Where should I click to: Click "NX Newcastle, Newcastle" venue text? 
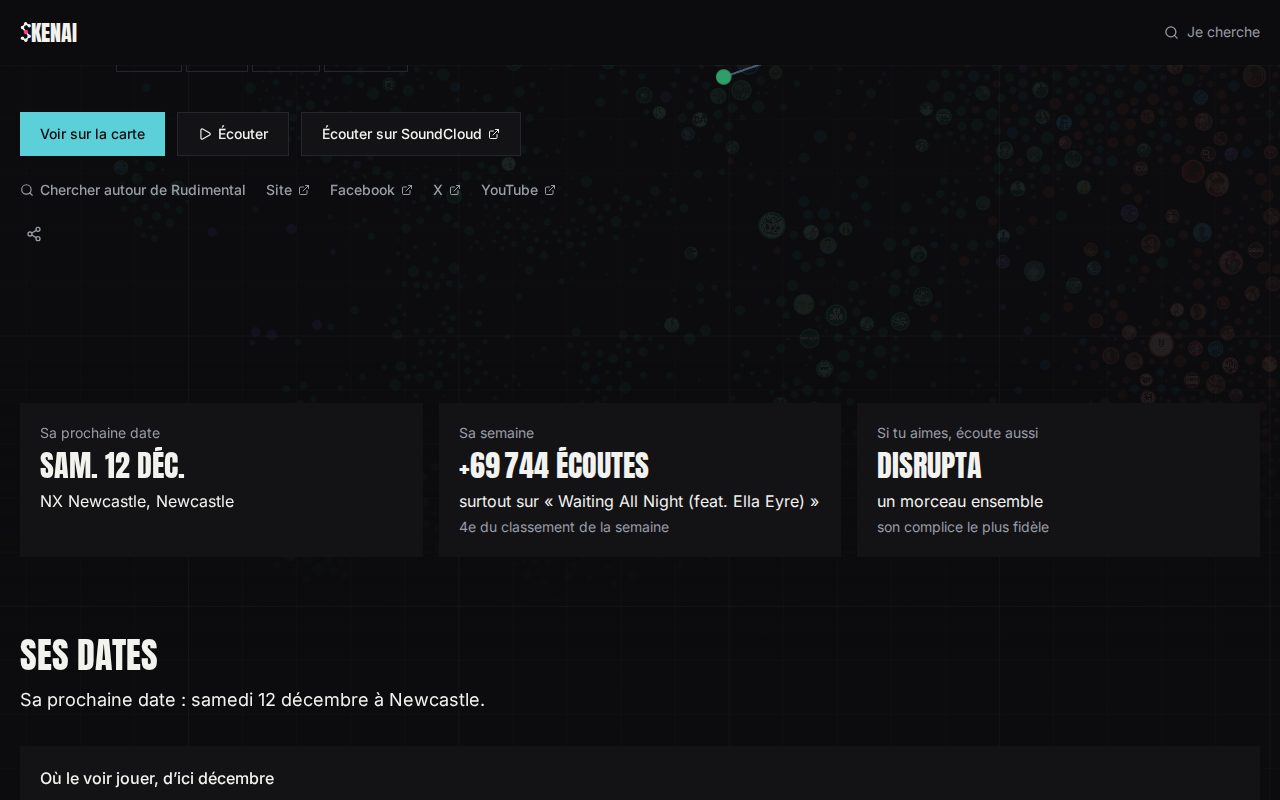[x=137, y=502]
